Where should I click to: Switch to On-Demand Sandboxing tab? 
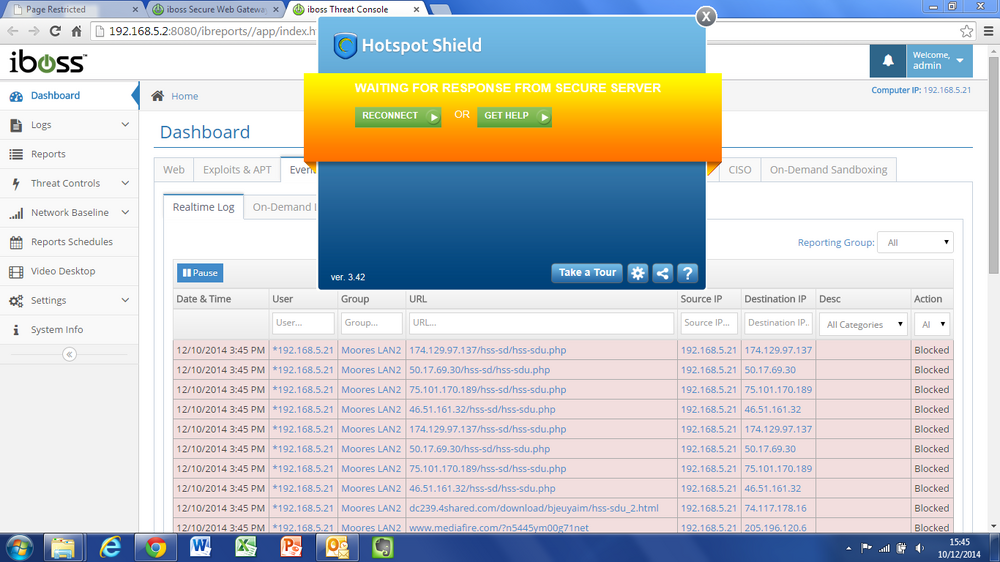pos(828,170)
